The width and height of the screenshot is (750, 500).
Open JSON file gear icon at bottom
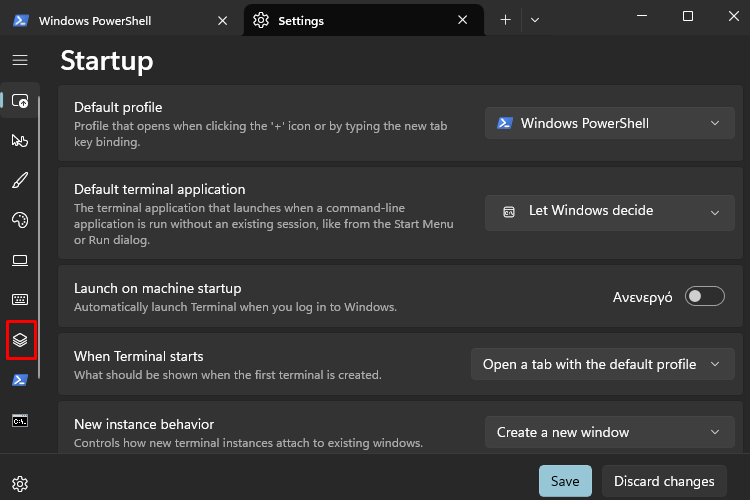click(20, 484)
